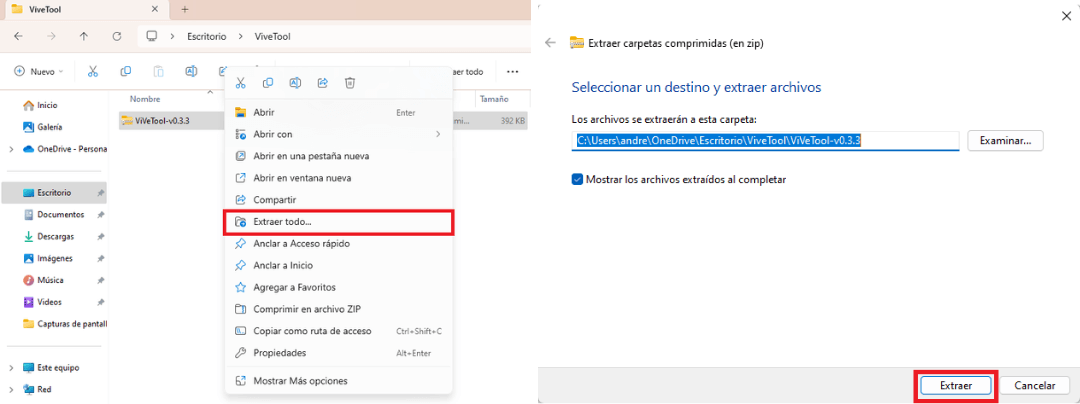This screenshot has height=404, width=1080.
Task: Select Mostrar Más opciones
Action: (x=338, y=381)
